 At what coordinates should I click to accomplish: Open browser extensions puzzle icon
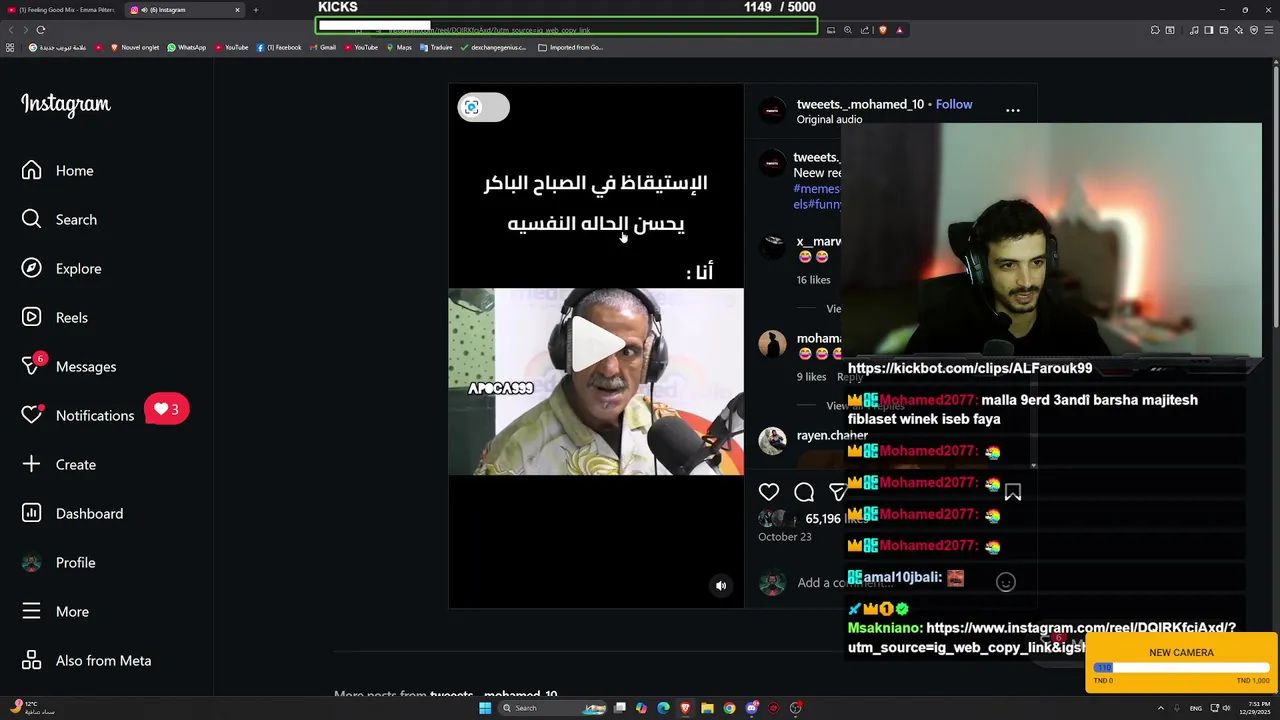[x=1155, y=30]
